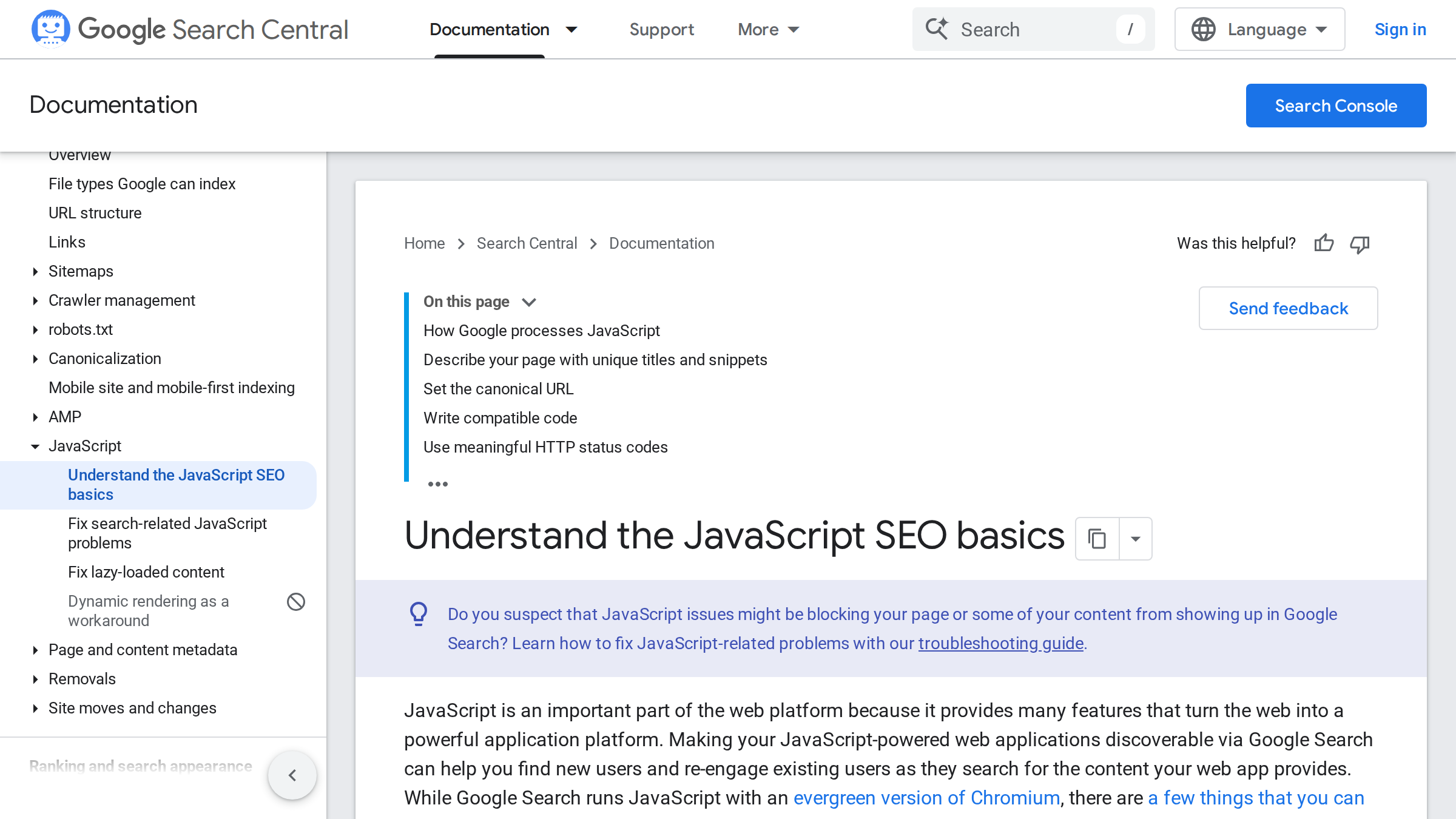
Task: Open the Language dropdown
Action: click(x=1260, y=29)
